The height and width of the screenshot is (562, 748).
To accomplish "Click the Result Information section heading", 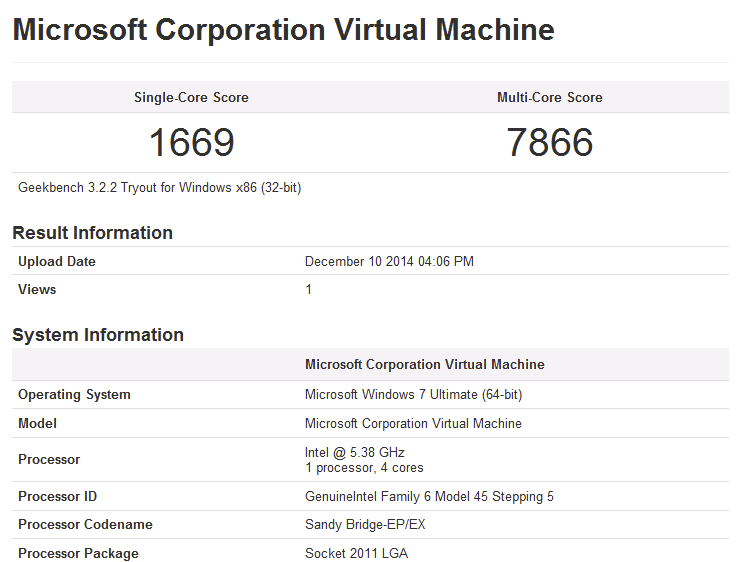I will coord(92,233).
